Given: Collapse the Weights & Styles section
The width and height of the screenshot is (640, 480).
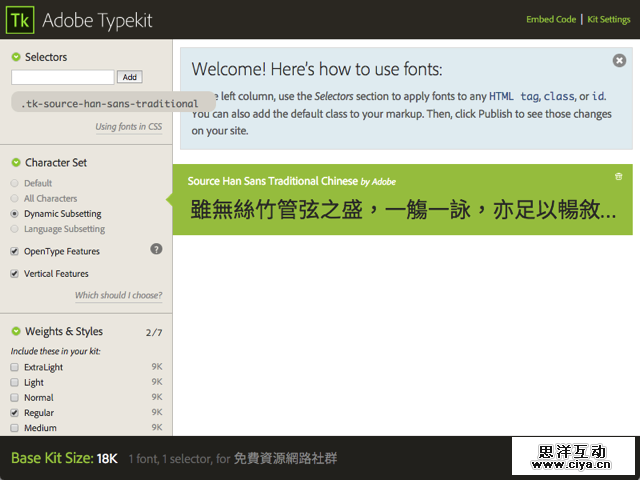Looking at the screenshot, I should point(16,332).
